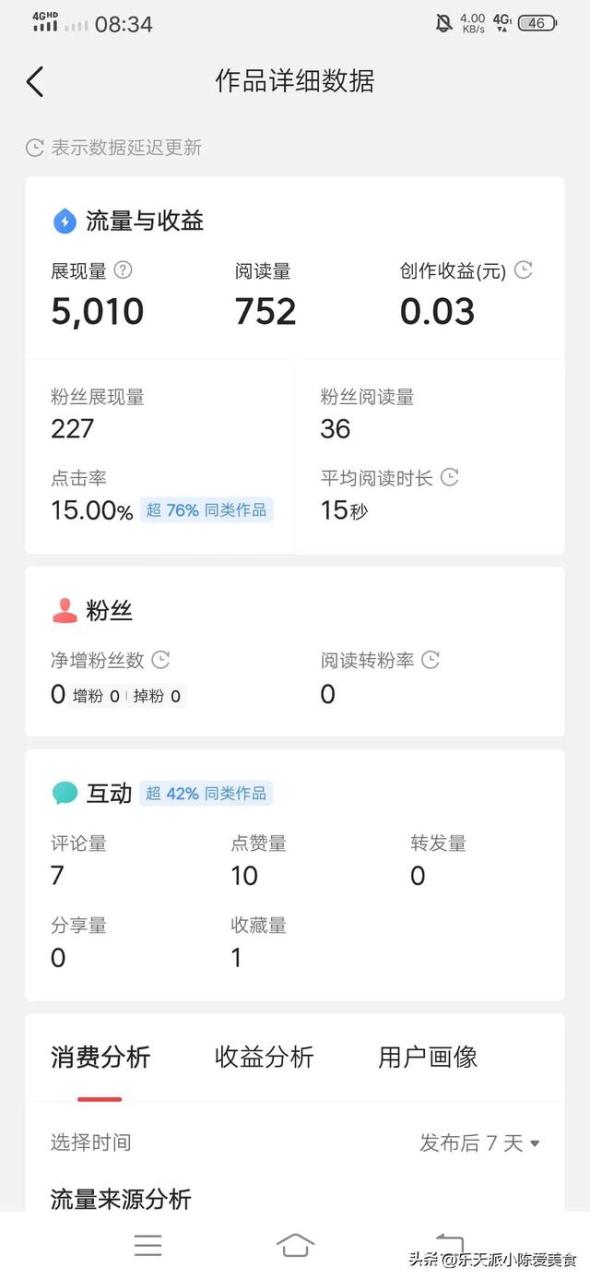Viewport: 590px width, 1280px height.
Task: Tap the person icon beside 粉丝
Action: point(64,610)
